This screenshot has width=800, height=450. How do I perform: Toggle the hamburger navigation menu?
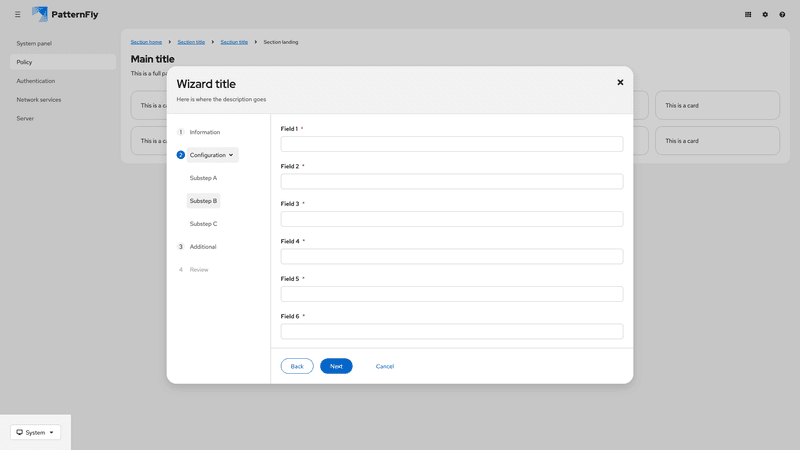[x=17, y=14]
